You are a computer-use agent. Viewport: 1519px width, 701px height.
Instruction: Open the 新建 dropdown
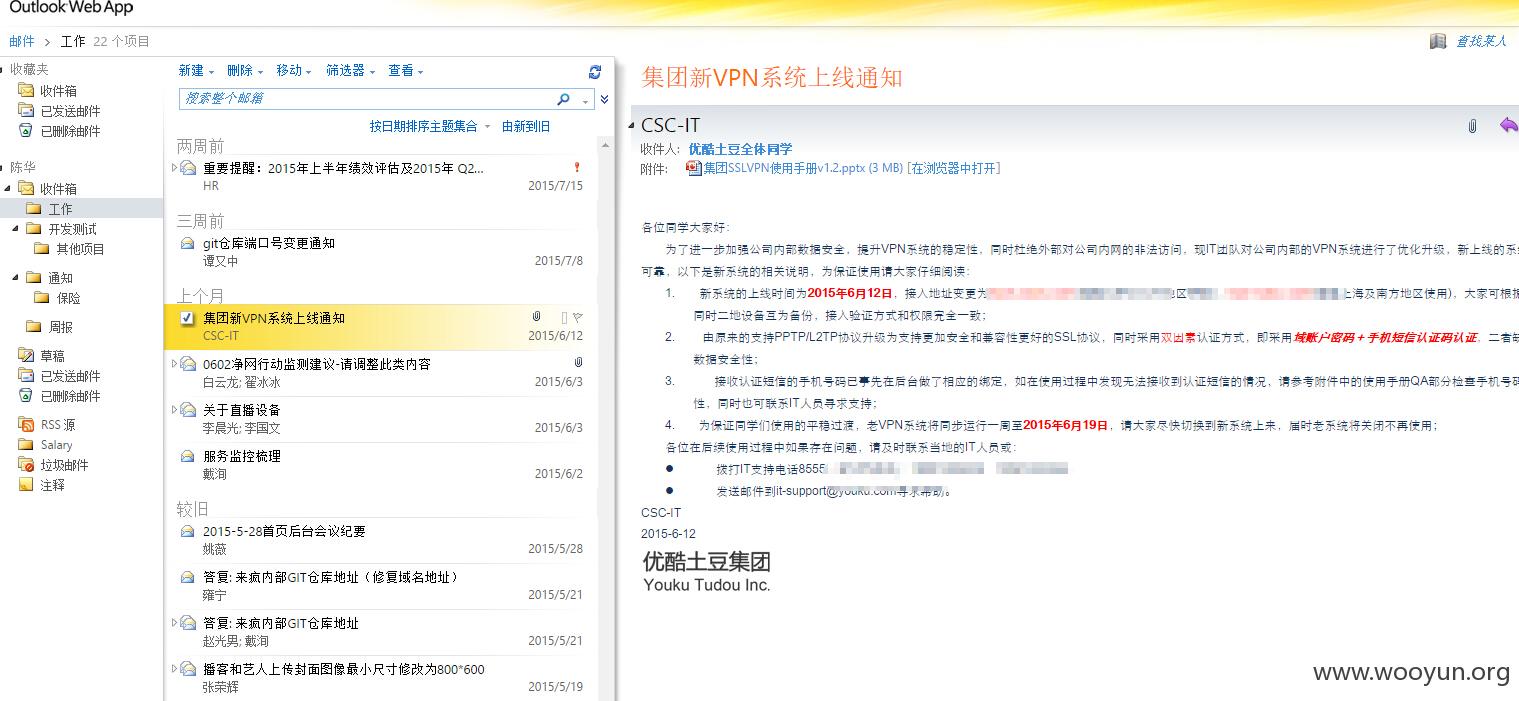[196, 71]
